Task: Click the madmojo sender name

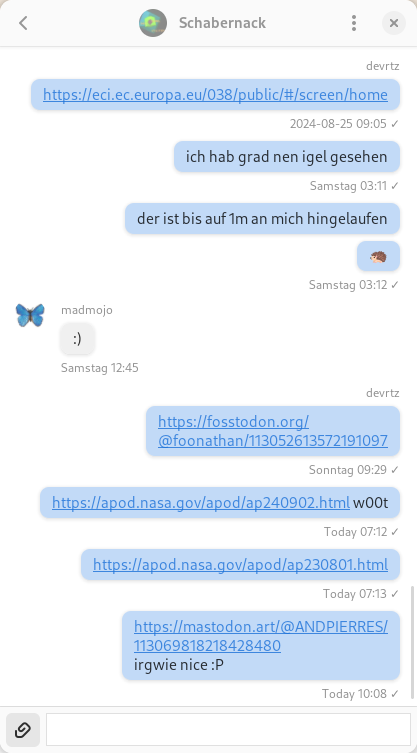Action: click(x=87, y=310)
